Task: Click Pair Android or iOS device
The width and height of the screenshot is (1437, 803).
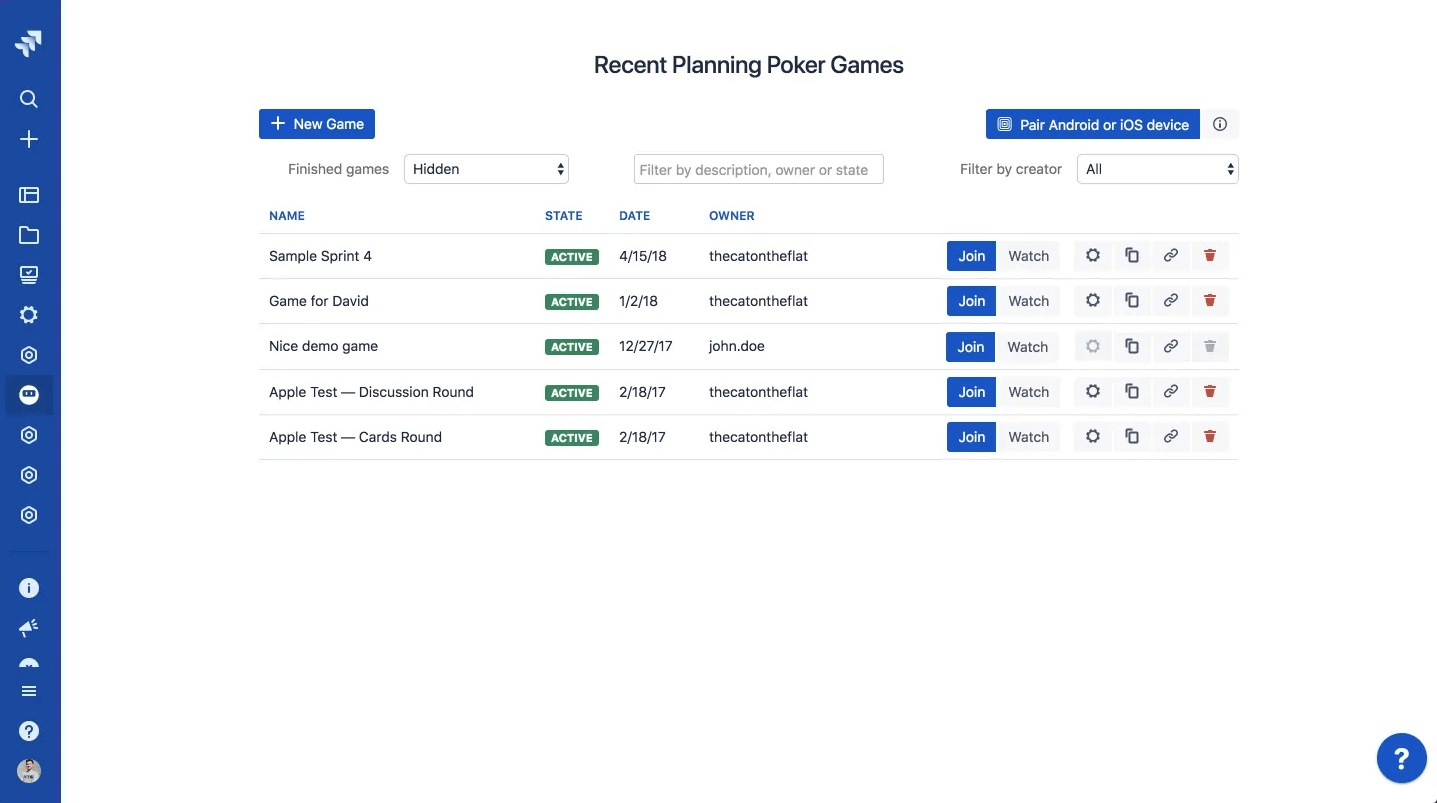Action: point(1091,124)
